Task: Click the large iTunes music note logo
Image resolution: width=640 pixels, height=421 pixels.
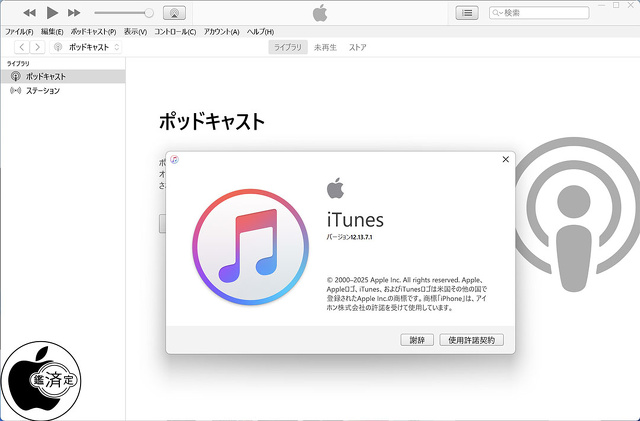Action: point(250,247)
